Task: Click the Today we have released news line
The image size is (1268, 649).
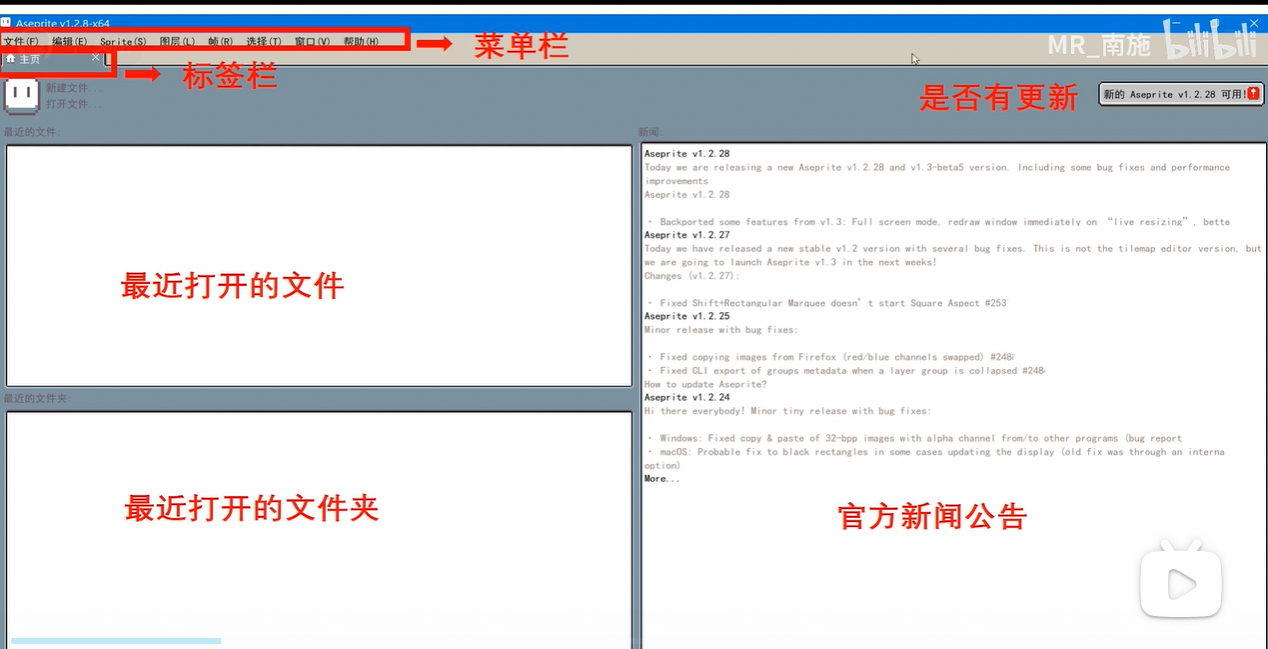Action: click(953, 249)
